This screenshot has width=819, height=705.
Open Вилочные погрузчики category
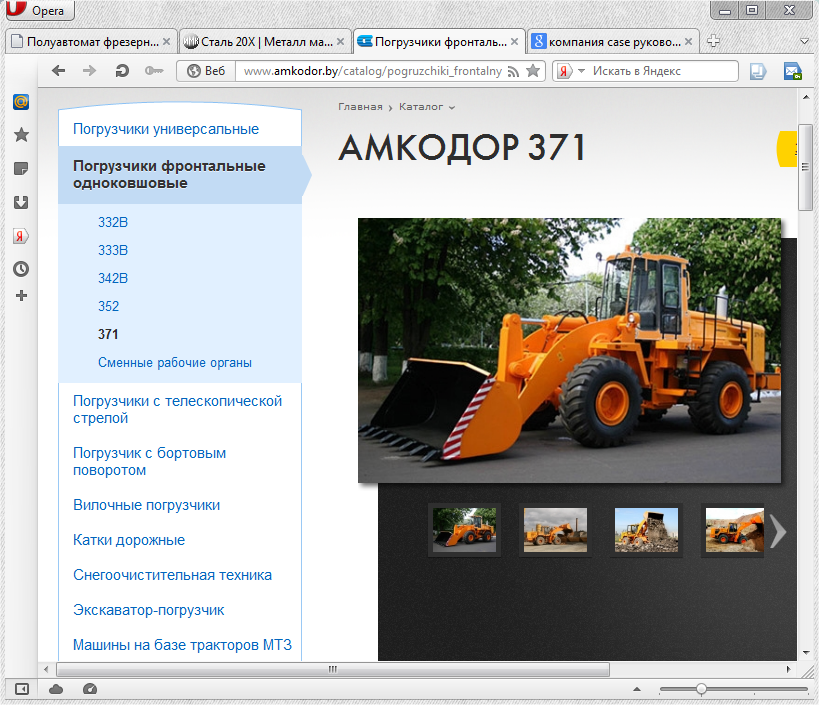click(146, 505)
